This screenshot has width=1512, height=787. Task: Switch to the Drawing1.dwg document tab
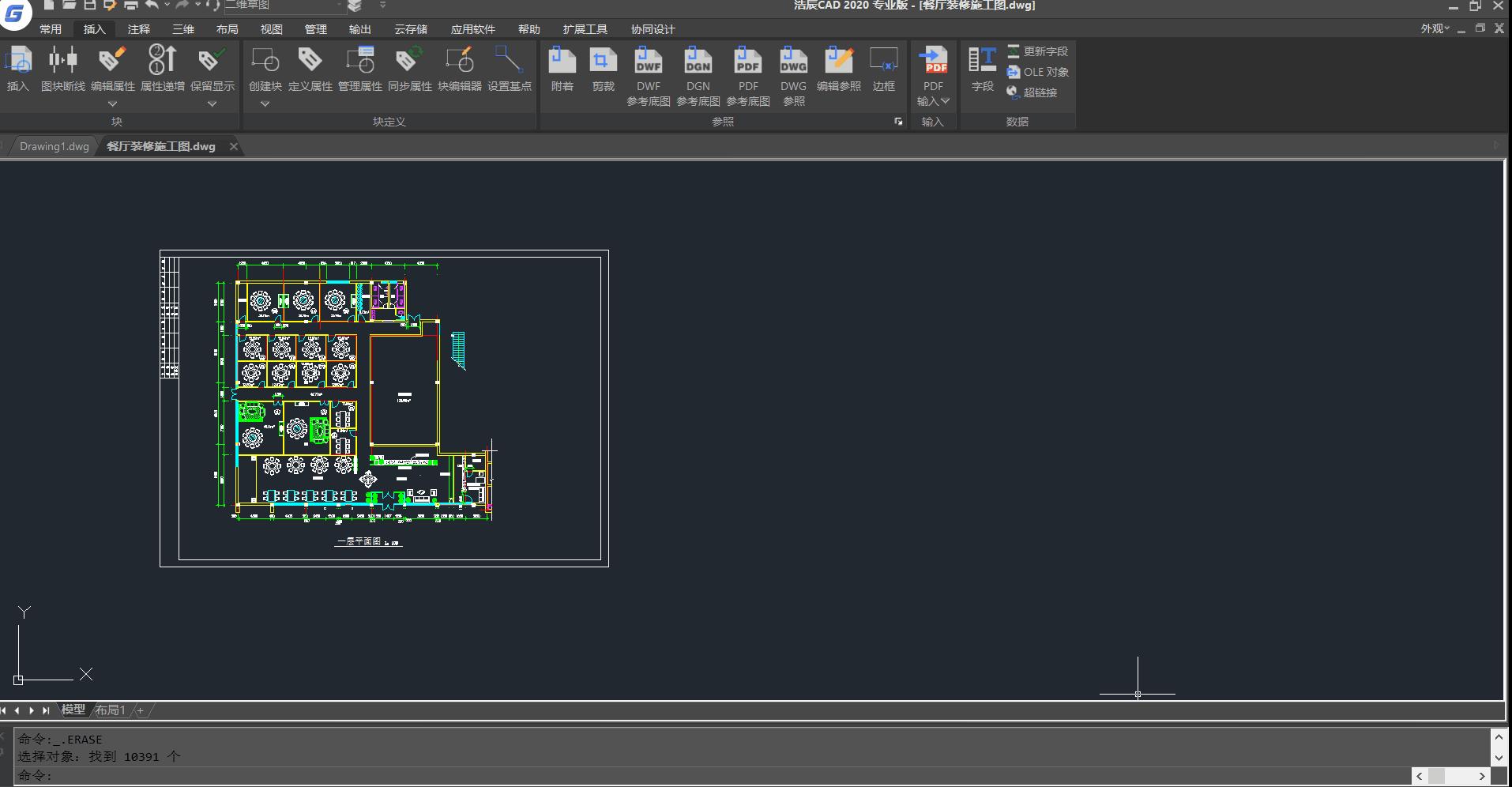(x=54, y=146)
